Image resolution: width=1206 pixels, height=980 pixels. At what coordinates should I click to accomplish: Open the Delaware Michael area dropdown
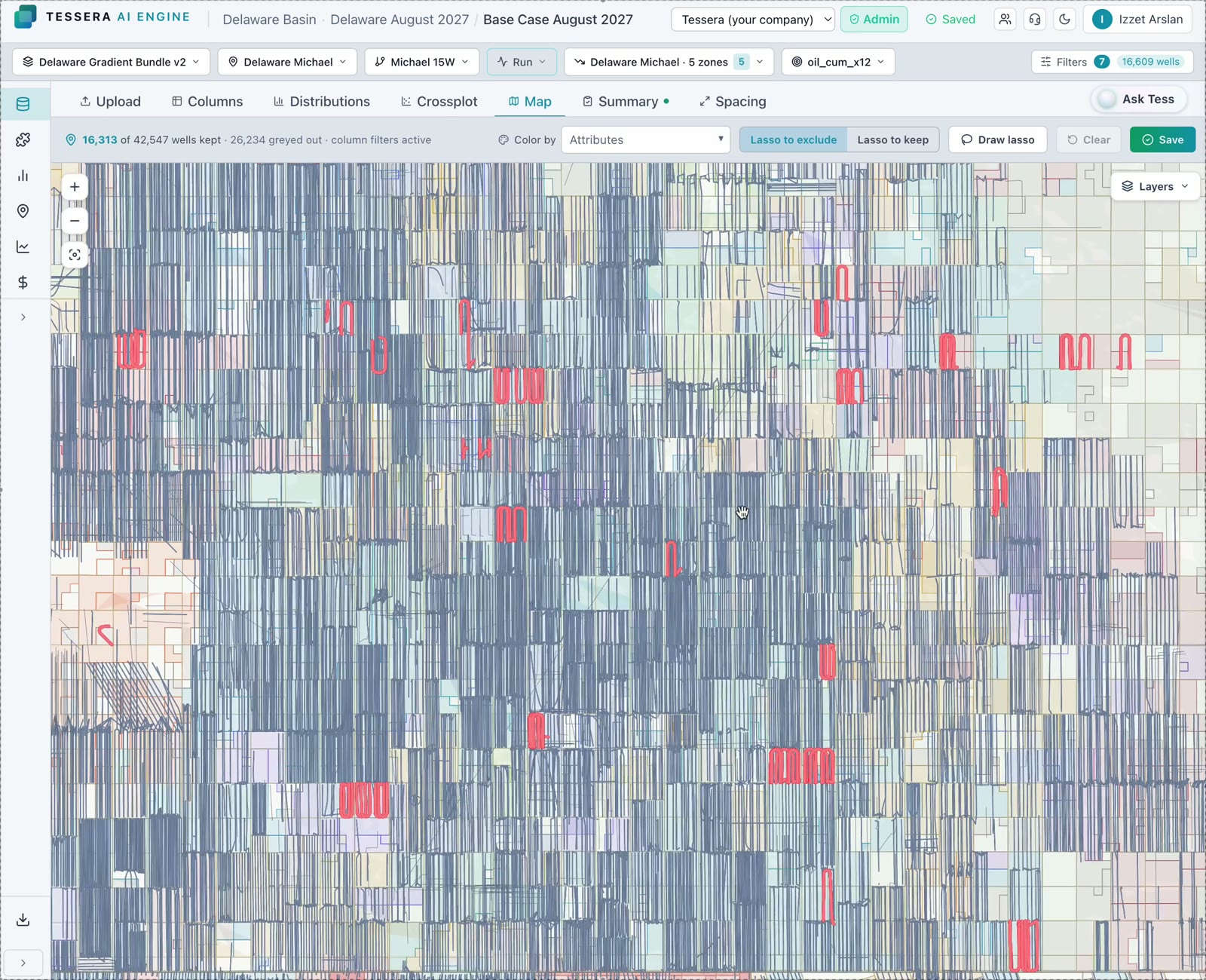[287, 62]
